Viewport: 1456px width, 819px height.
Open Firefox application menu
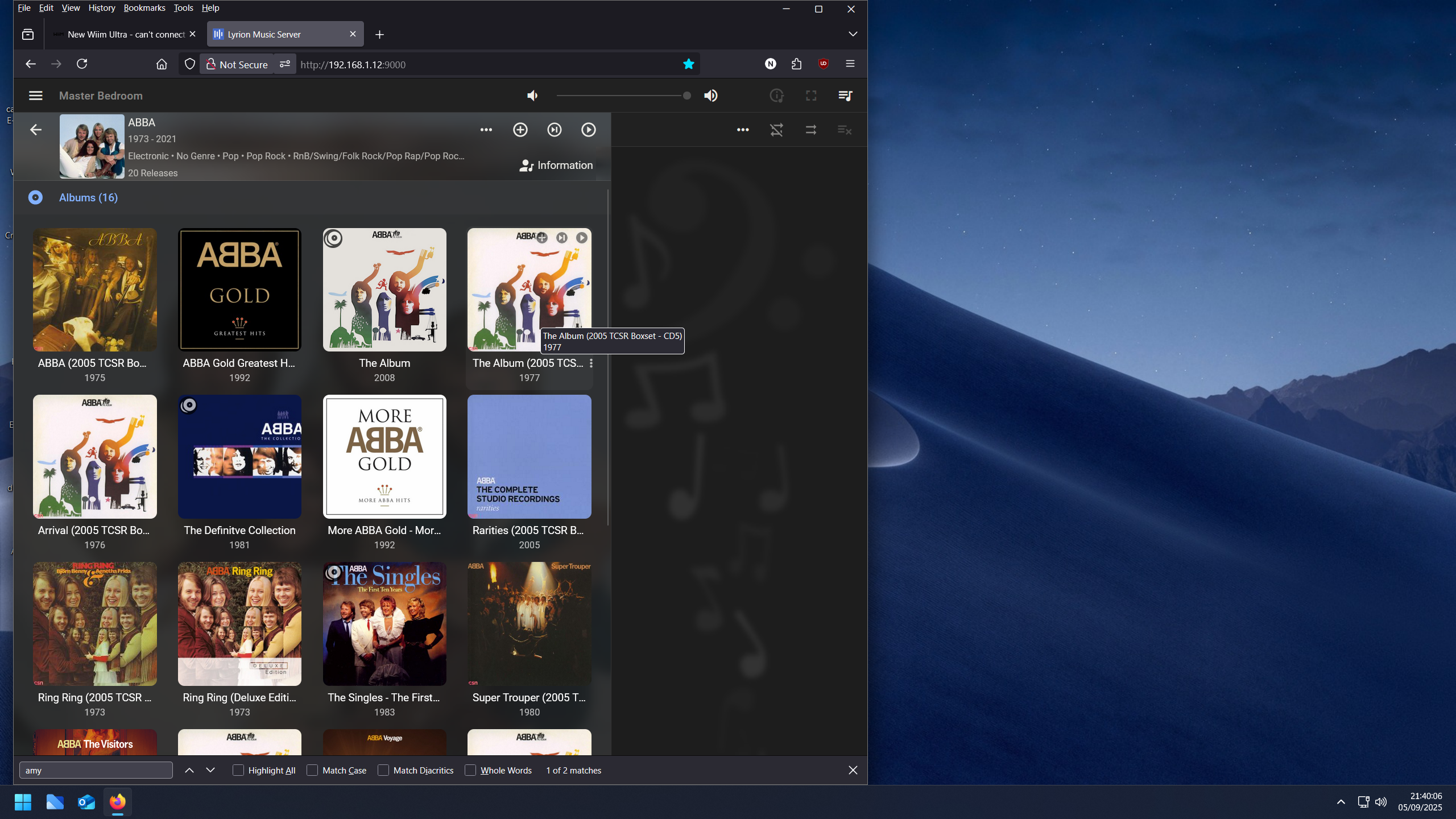click(850, 64)
